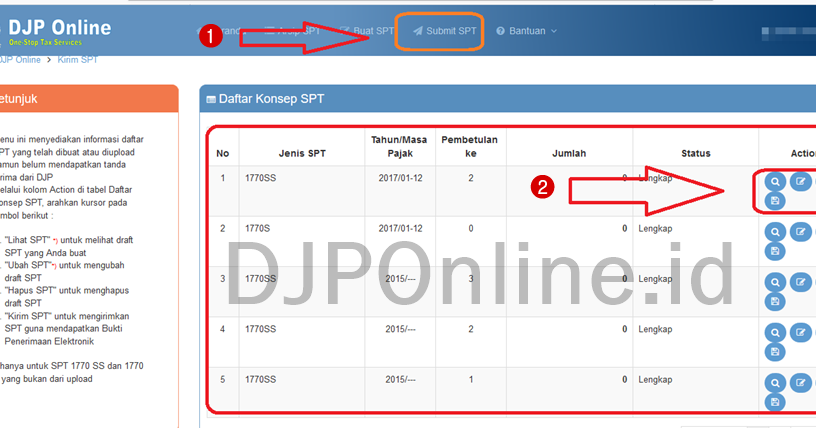The image size is (816, 428).
Task: Click the Jumlah value 0 in row 5
Action: click(624, 380)
